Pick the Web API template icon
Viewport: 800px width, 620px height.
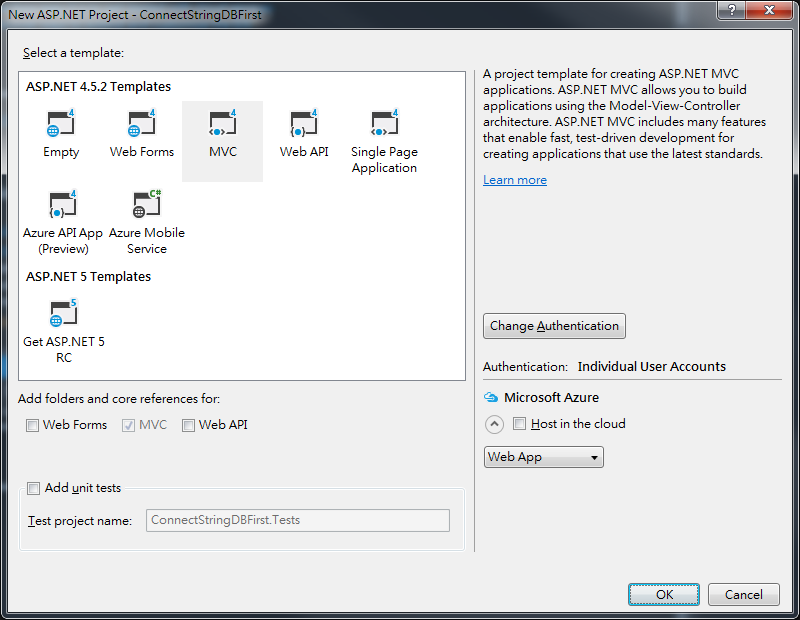pos(304,123)
